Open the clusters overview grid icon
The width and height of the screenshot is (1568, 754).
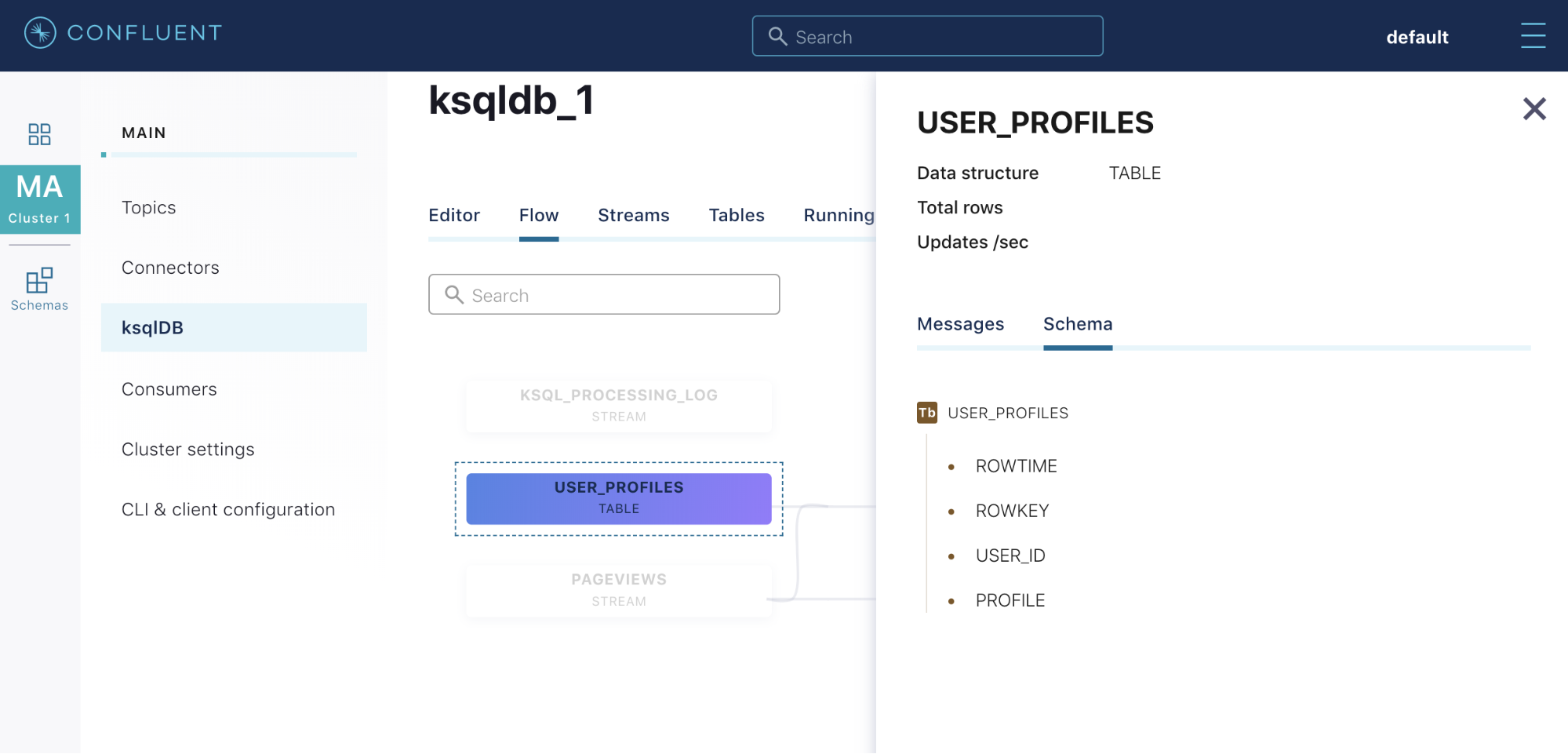click(x=39, y=134)
